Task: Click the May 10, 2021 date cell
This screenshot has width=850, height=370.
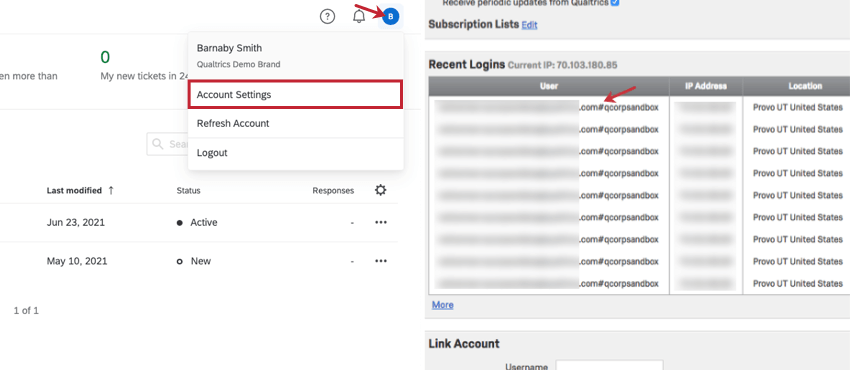Action: click(77, 261)
